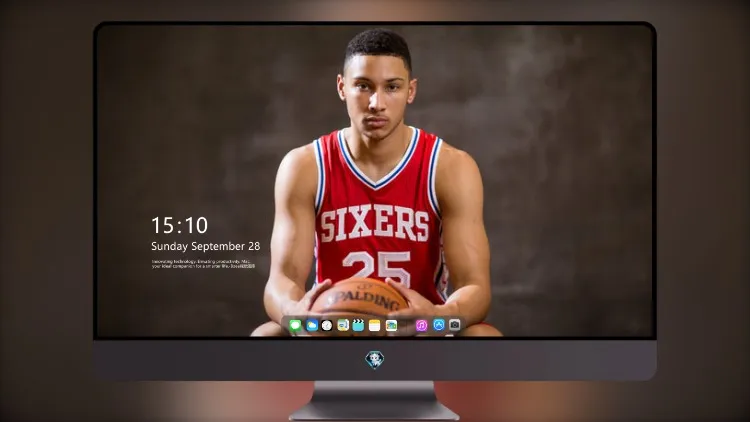Click the 15:10 clock widget
Image resolution: width=750 pixels, height=422 pixels.
tap(179, 225)
